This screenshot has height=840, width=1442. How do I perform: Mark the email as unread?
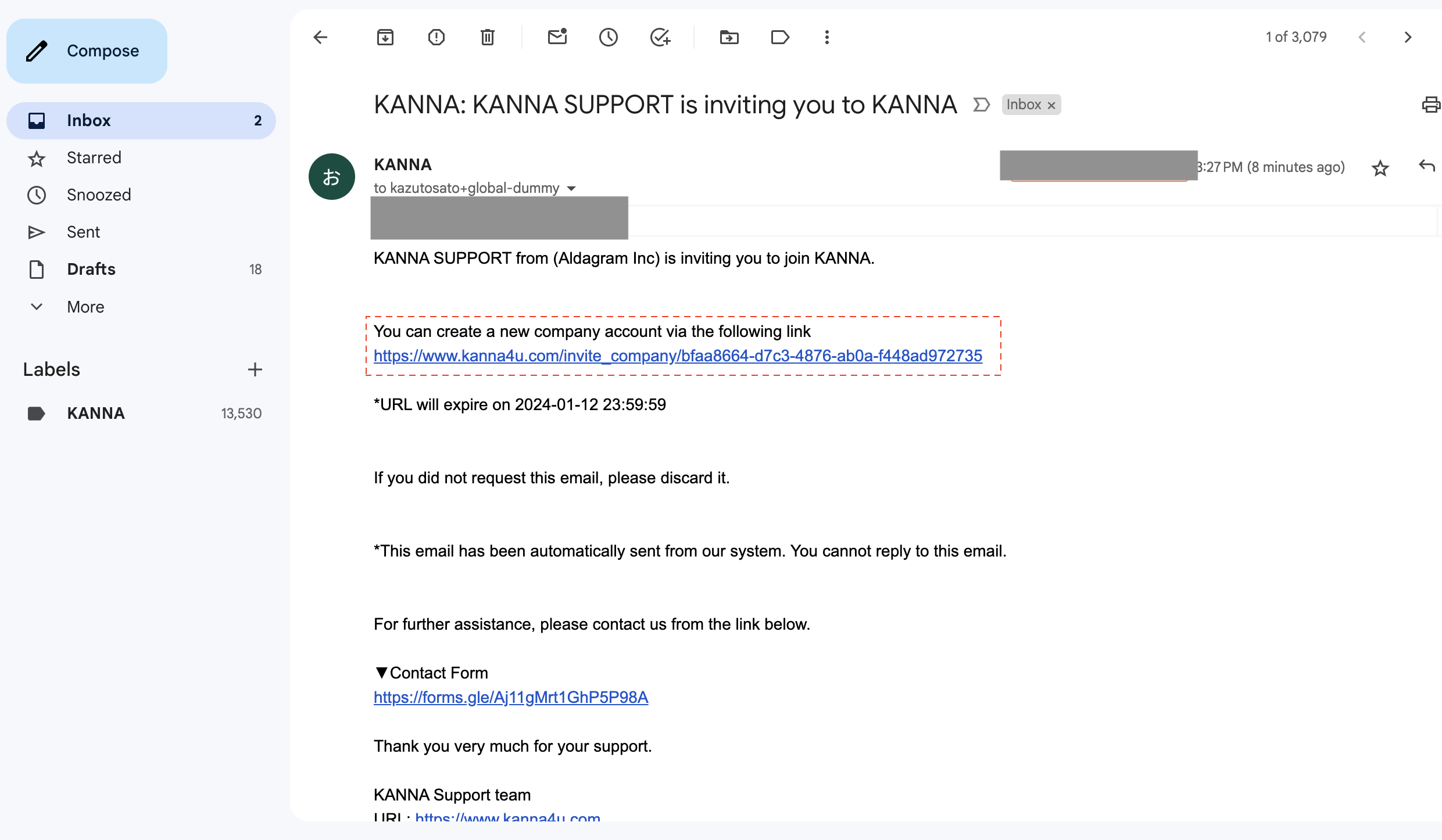pyautogui.click(x=557, y=37)
